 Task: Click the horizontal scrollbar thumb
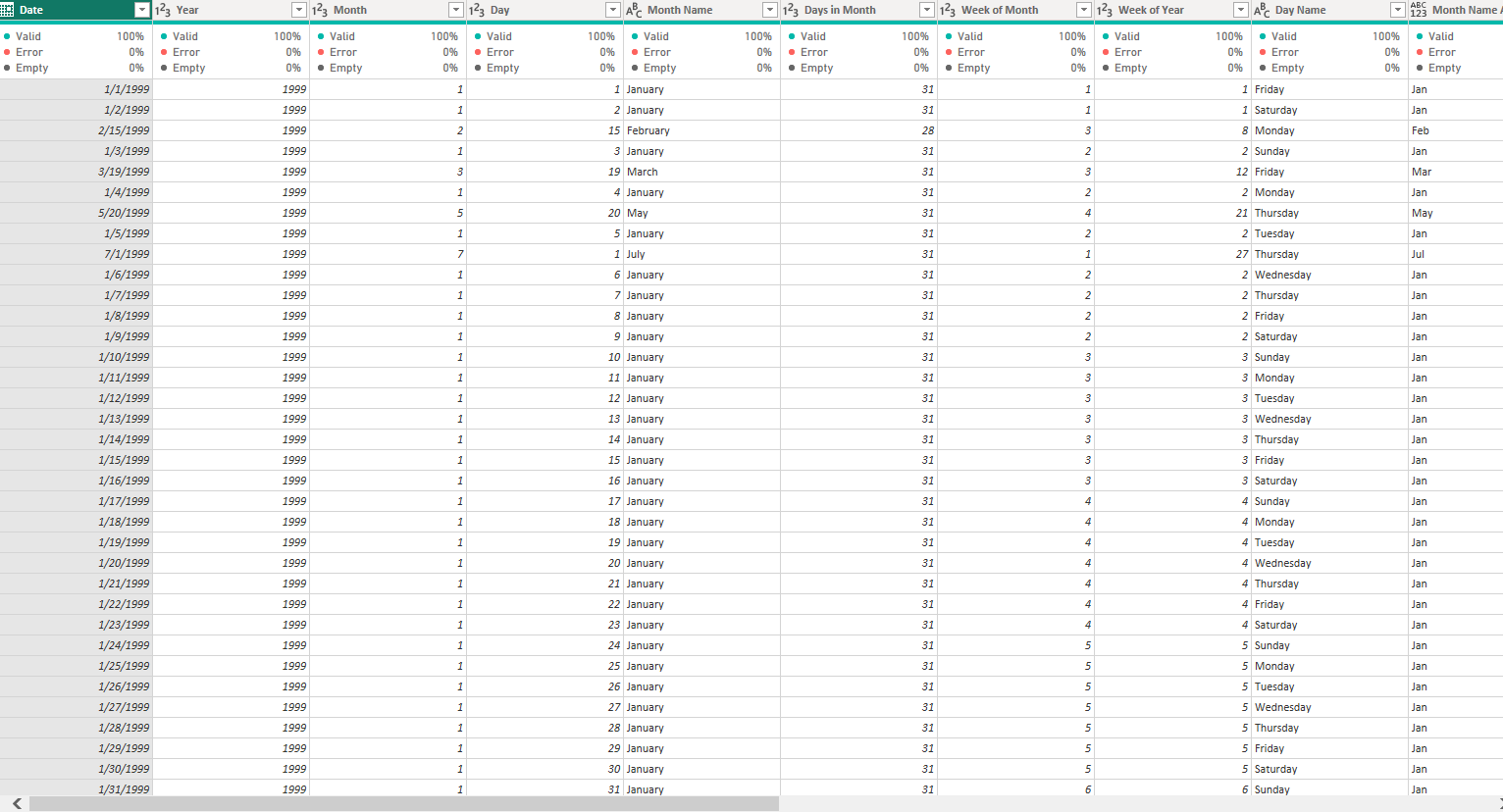[x=404, y=803]
